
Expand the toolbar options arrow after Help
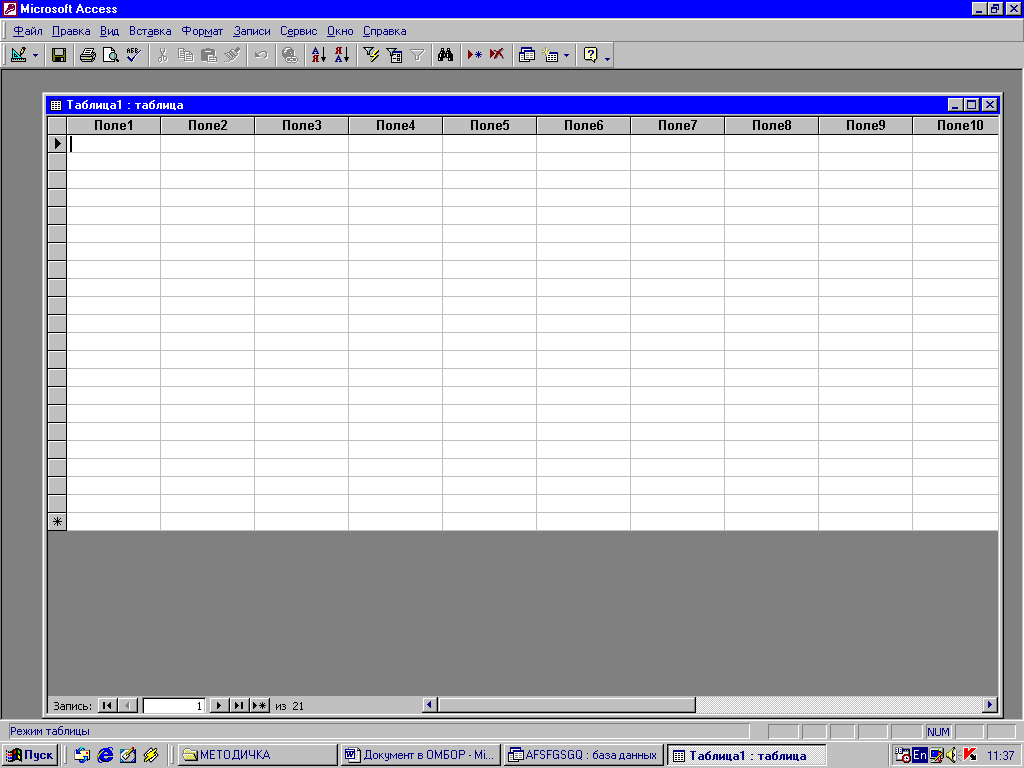[607, 57]
